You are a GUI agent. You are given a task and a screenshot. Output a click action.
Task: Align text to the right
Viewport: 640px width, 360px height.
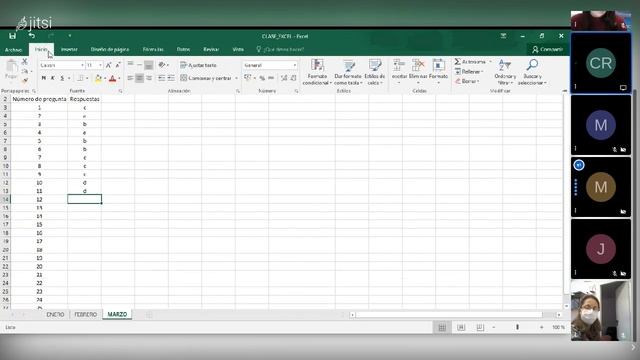pyautogui.click(x=149, y=78)
